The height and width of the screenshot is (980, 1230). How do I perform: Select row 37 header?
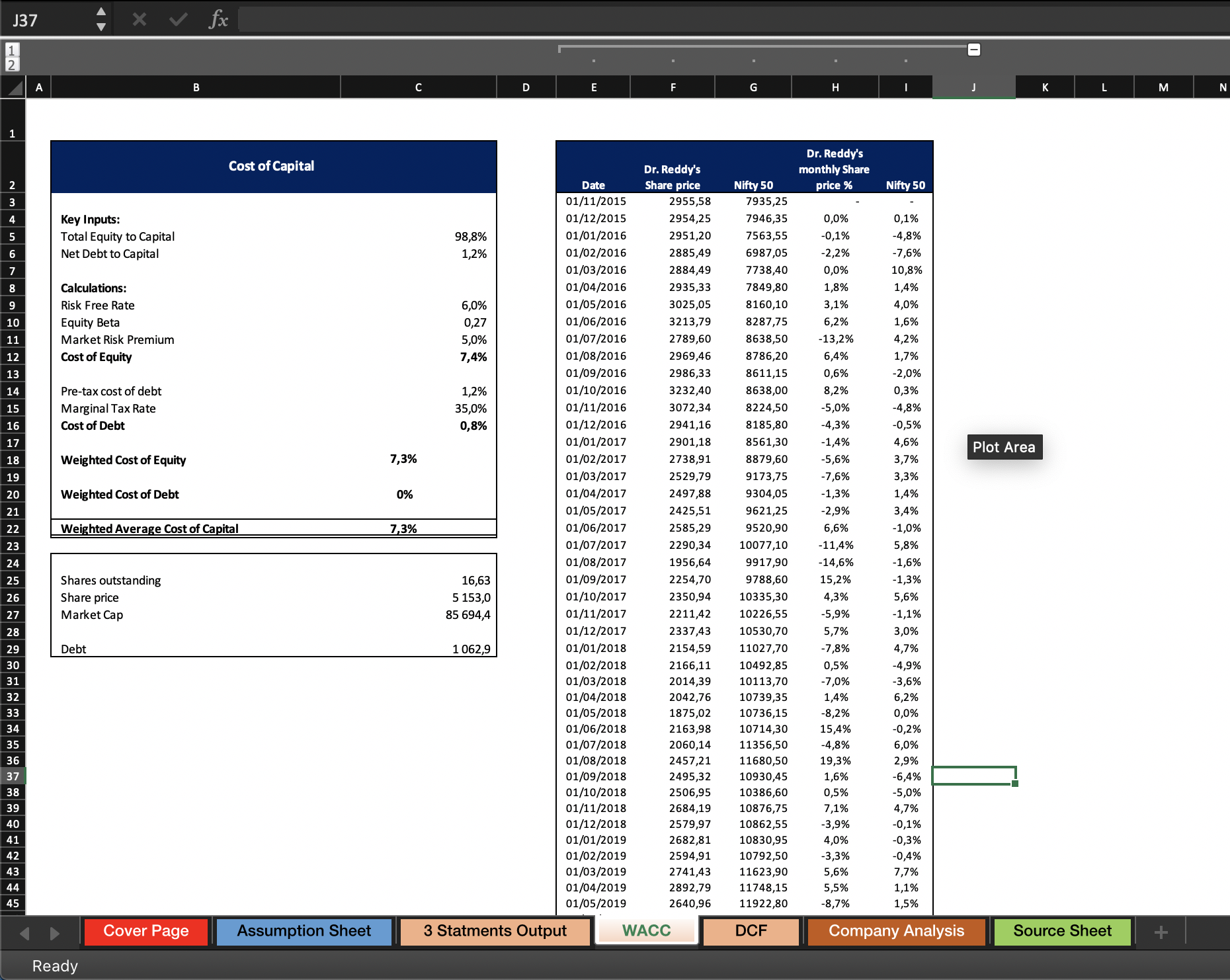(x=13, y=776)
